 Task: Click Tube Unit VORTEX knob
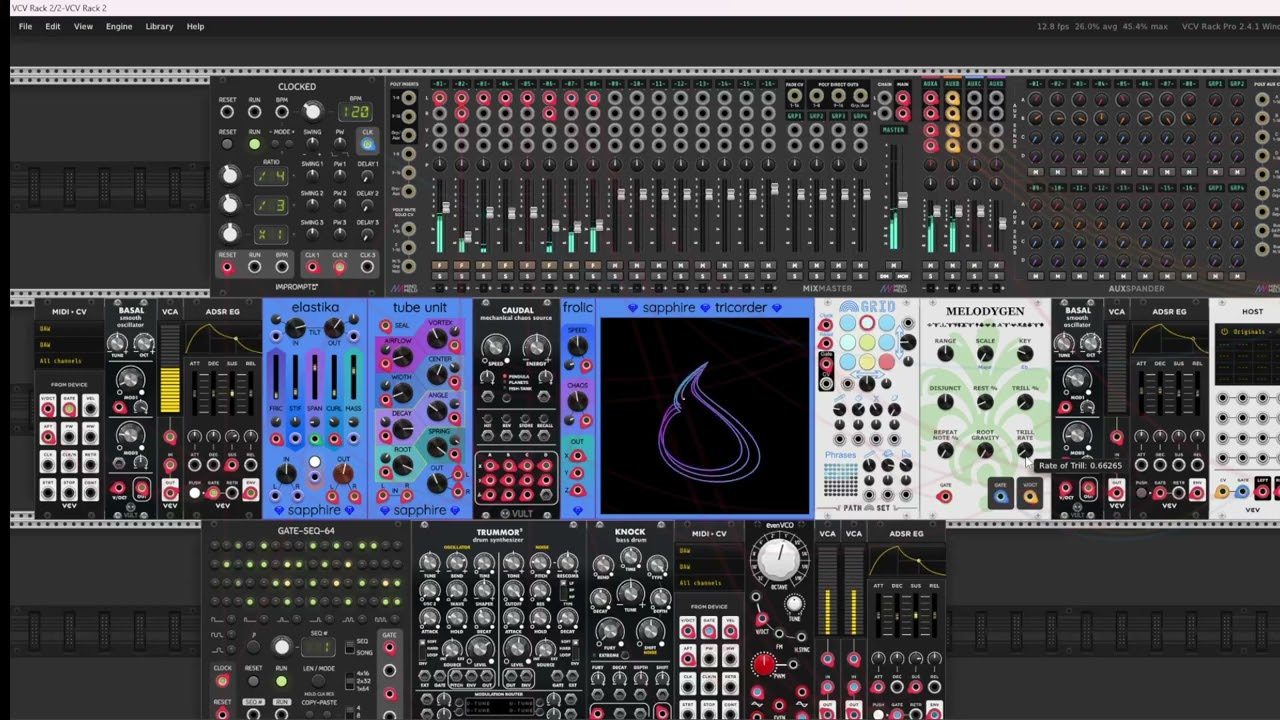point(438,336)
